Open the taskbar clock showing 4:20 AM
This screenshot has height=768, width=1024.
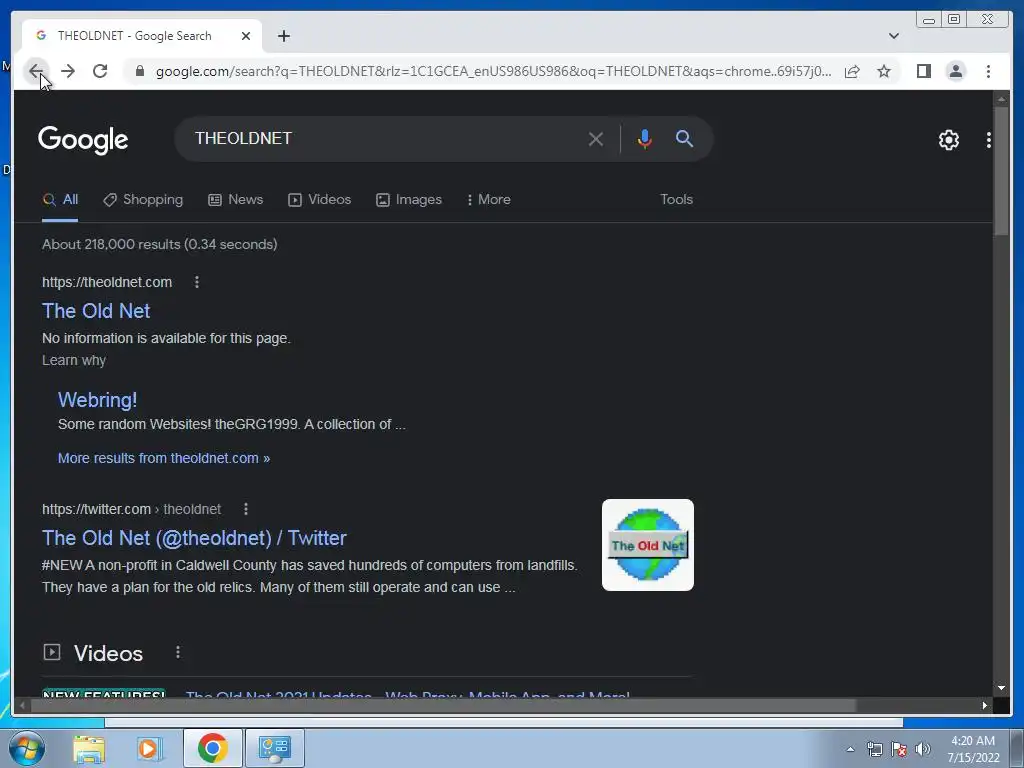point(973,749)
